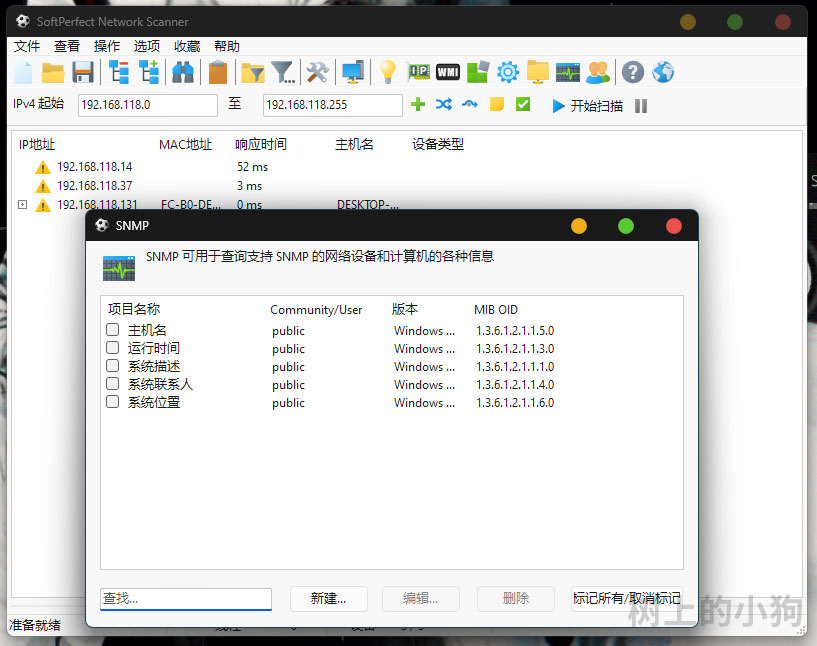Expand the 192.168.118.131 tree row

[22, 205]
